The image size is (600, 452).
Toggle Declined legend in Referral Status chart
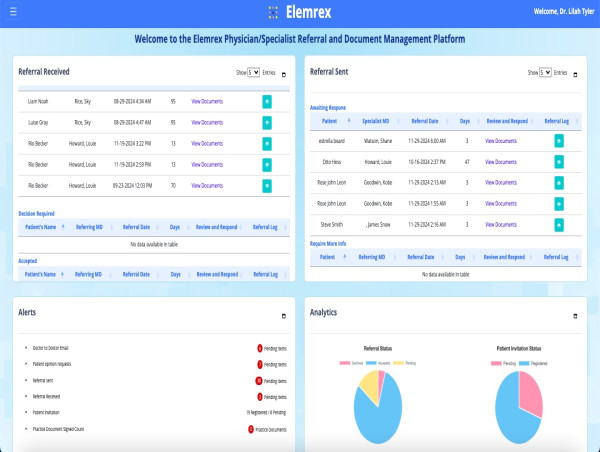coord(351,363)
